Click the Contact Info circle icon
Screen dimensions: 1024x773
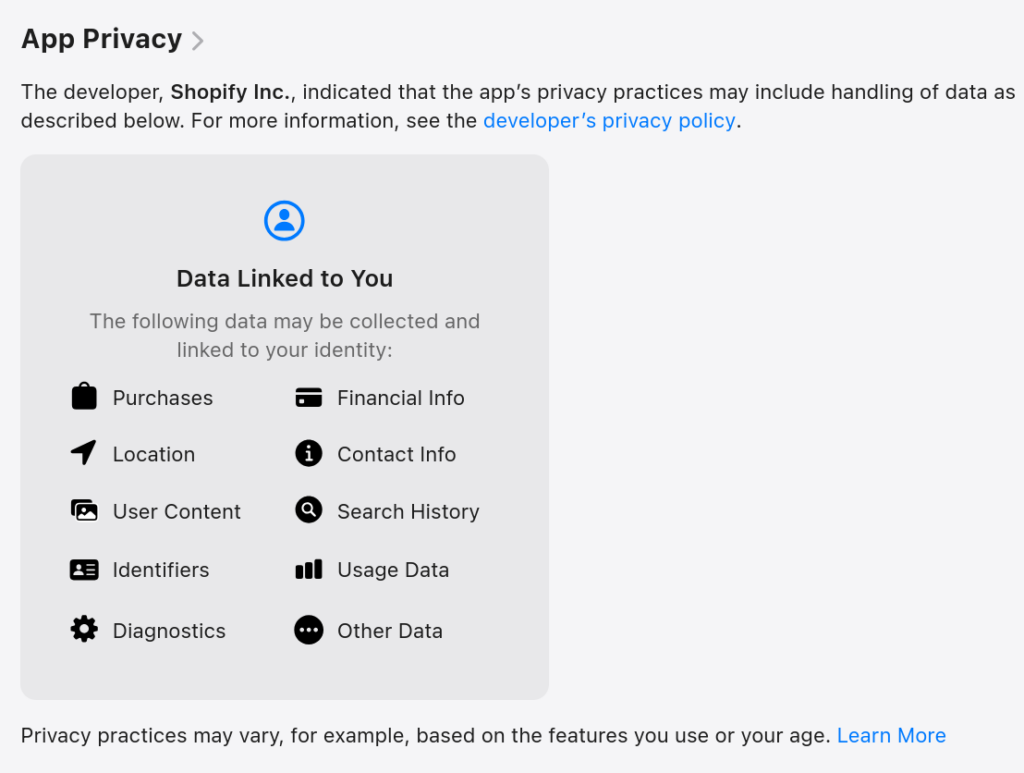[x=309, y=453]
